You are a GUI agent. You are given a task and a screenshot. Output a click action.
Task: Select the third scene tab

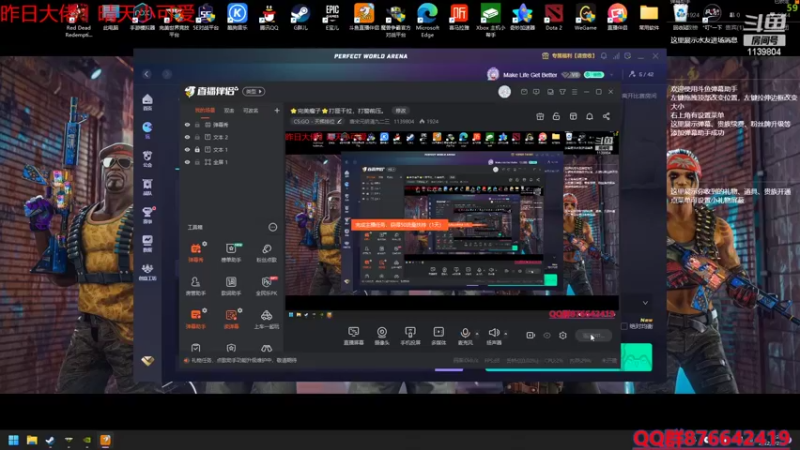coord(250,110)
